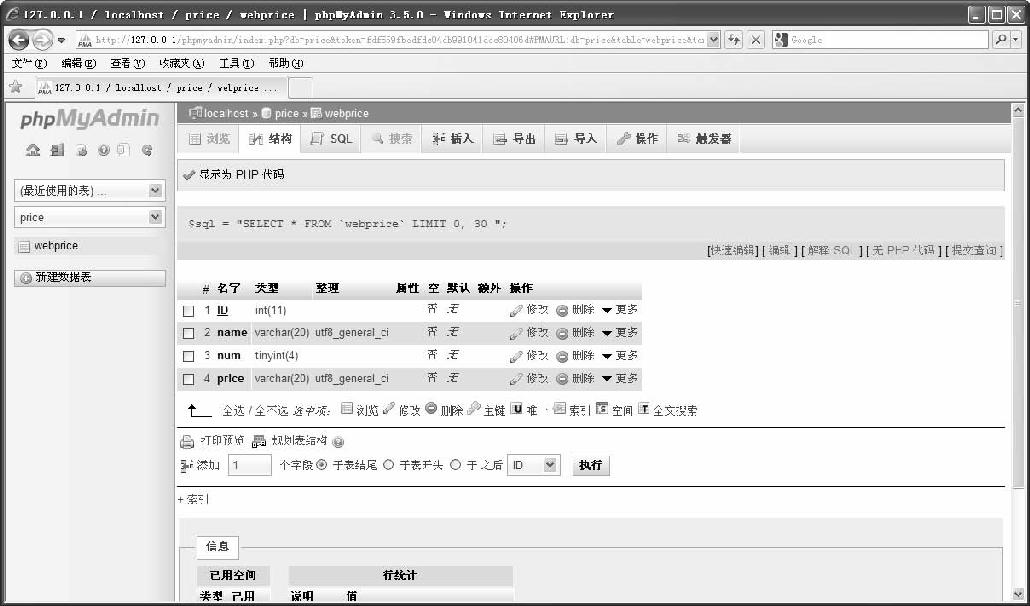Click the phpMyAdmin home icon in sidebar
Viewport: 1030px width, 606px height.
(x=33, y=150)
